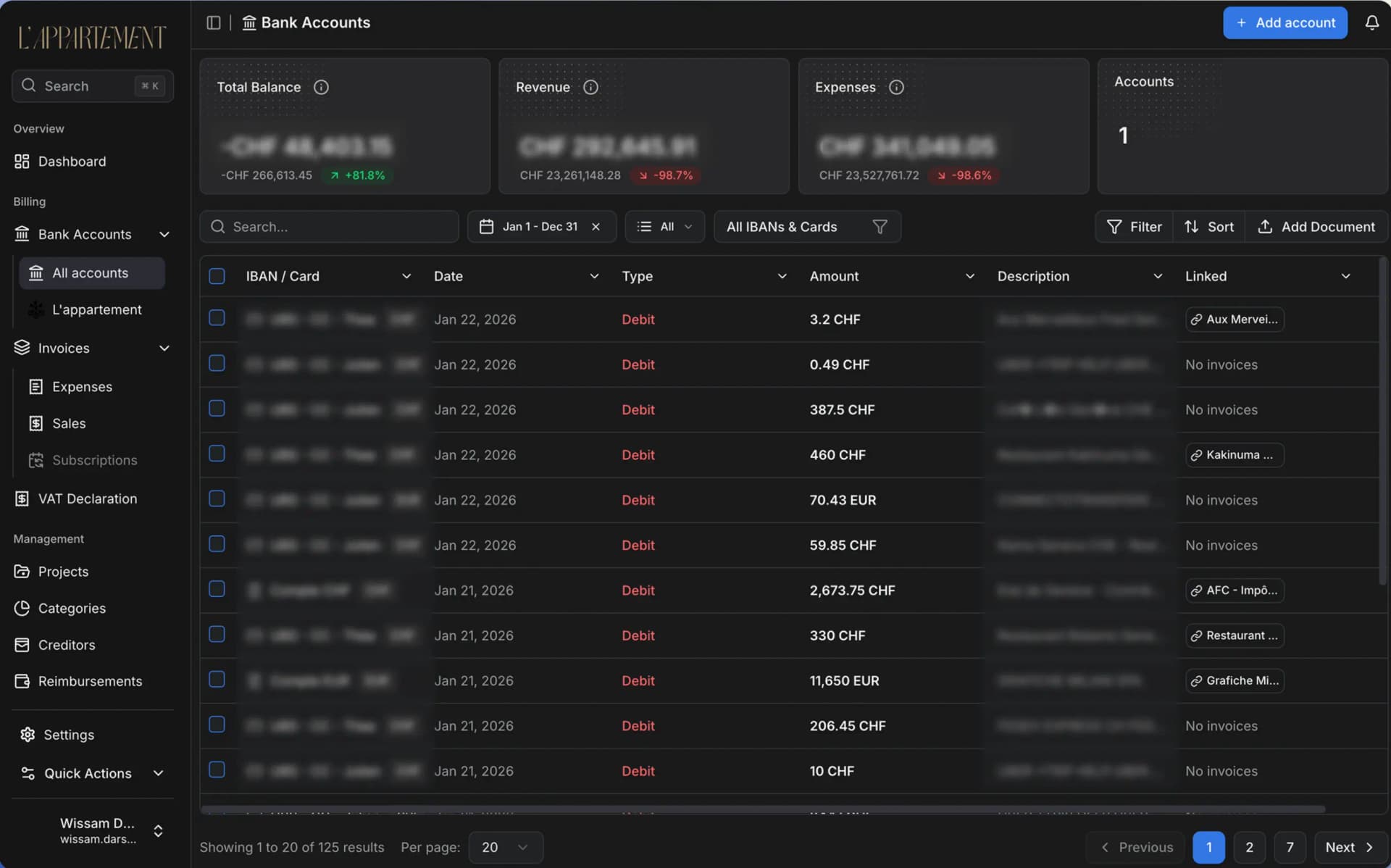Screen dimensions: 1391x868
Task: Click the Add account button
Action: pos(1285,22)
